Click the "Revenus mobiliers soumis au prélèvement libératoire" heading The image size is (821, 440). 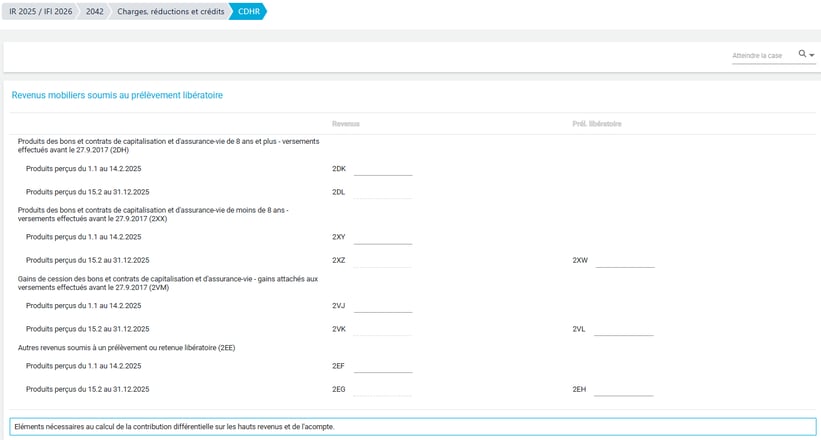click(x=117, y=96)
